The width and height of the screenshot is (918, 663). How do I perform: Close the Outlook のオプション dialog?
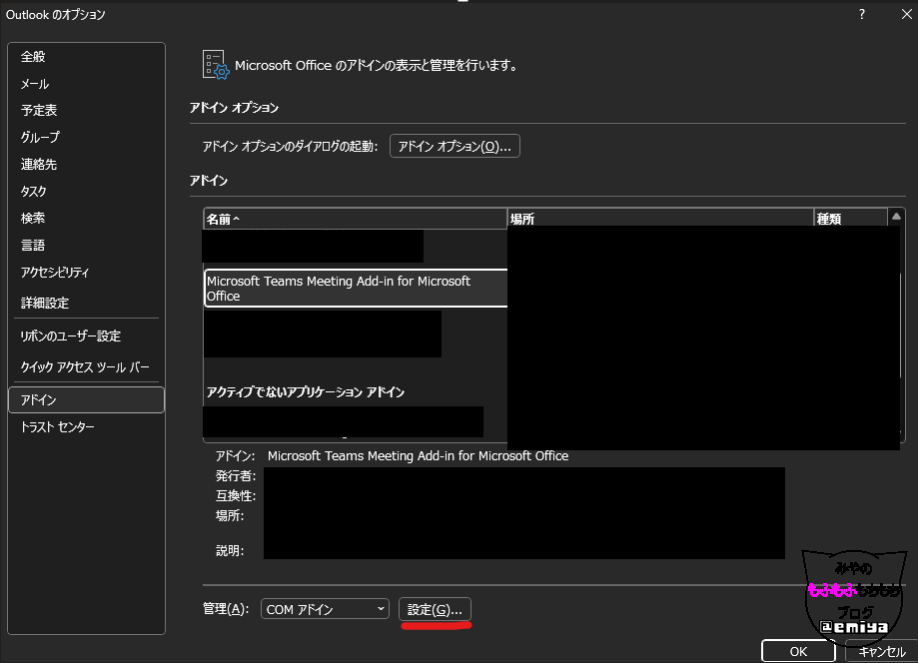(906, 14)
